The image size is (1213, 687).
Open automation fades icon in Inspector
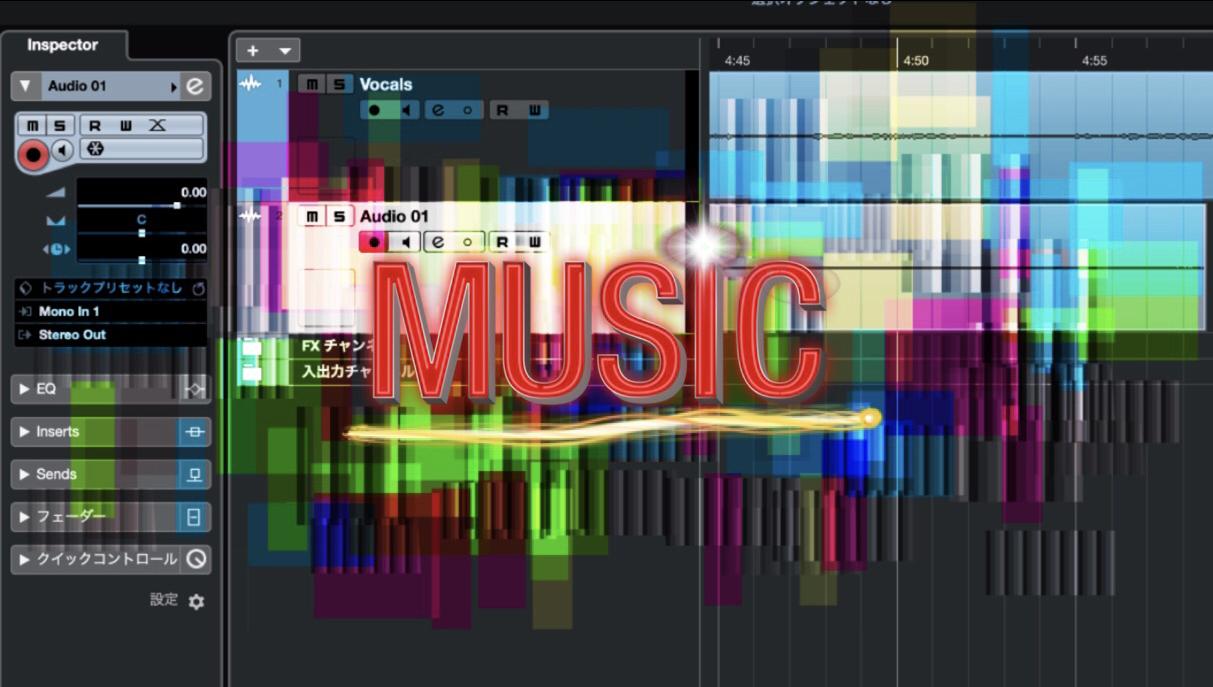pos(157,126)
